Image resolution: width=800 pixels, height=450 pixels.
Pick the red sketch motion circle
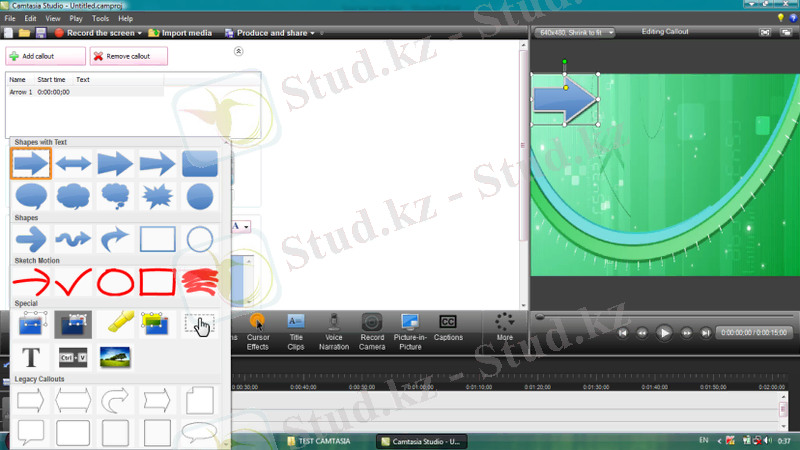pos(115,282)
